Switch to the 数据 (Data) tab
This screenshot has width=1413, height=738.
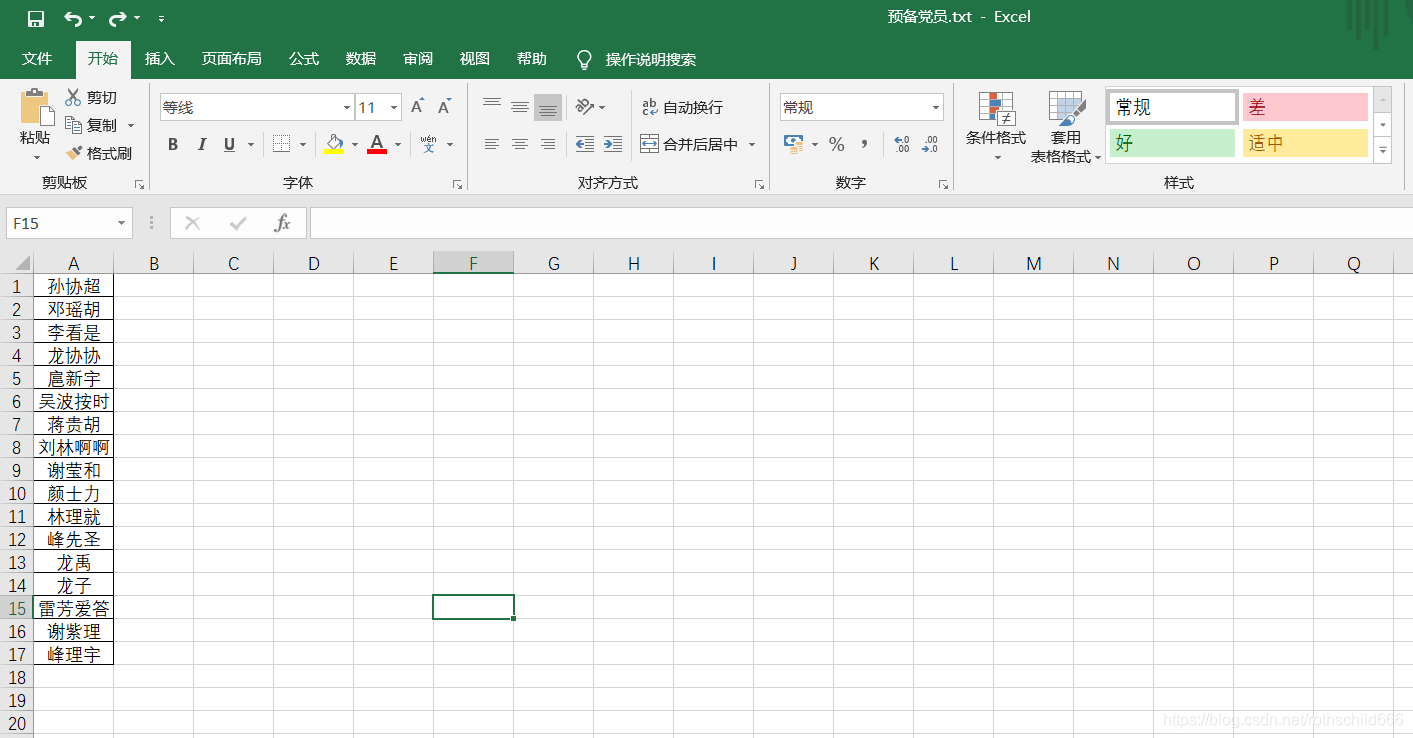tap(361, 59)
